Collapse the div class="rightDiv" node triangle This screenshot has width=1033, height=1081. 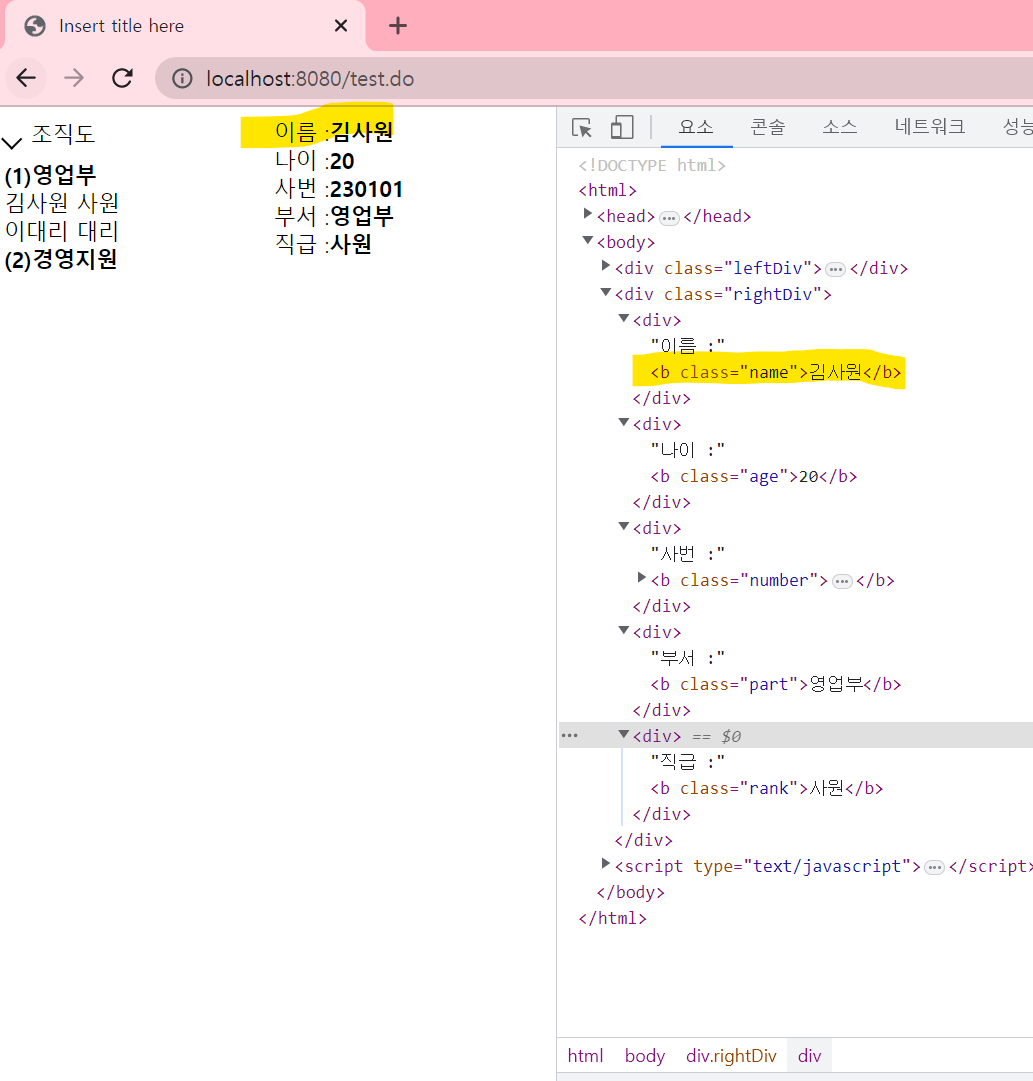(x=605, y=292)
